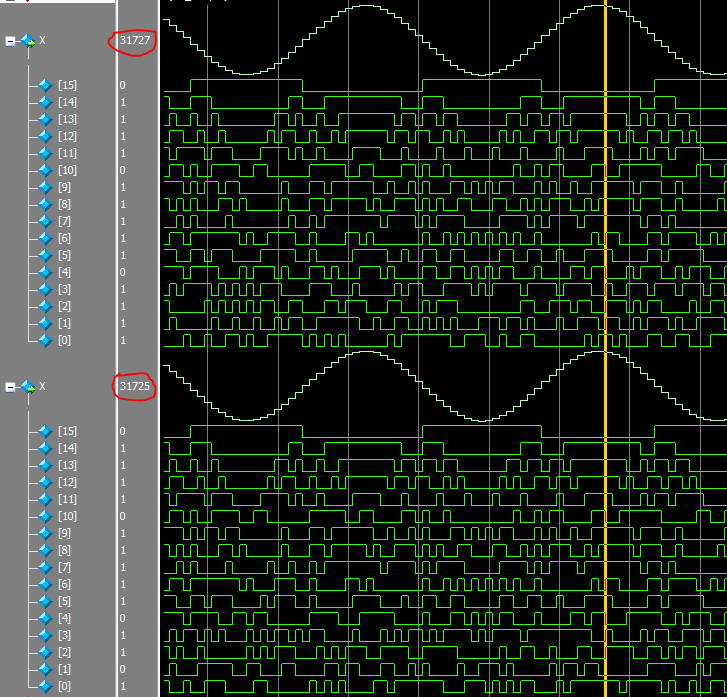Image resolution: width=727 pixels, height=697 pixels.
Task: Select bit [13] icon in upper X group
Action: [x=45, y=119]
